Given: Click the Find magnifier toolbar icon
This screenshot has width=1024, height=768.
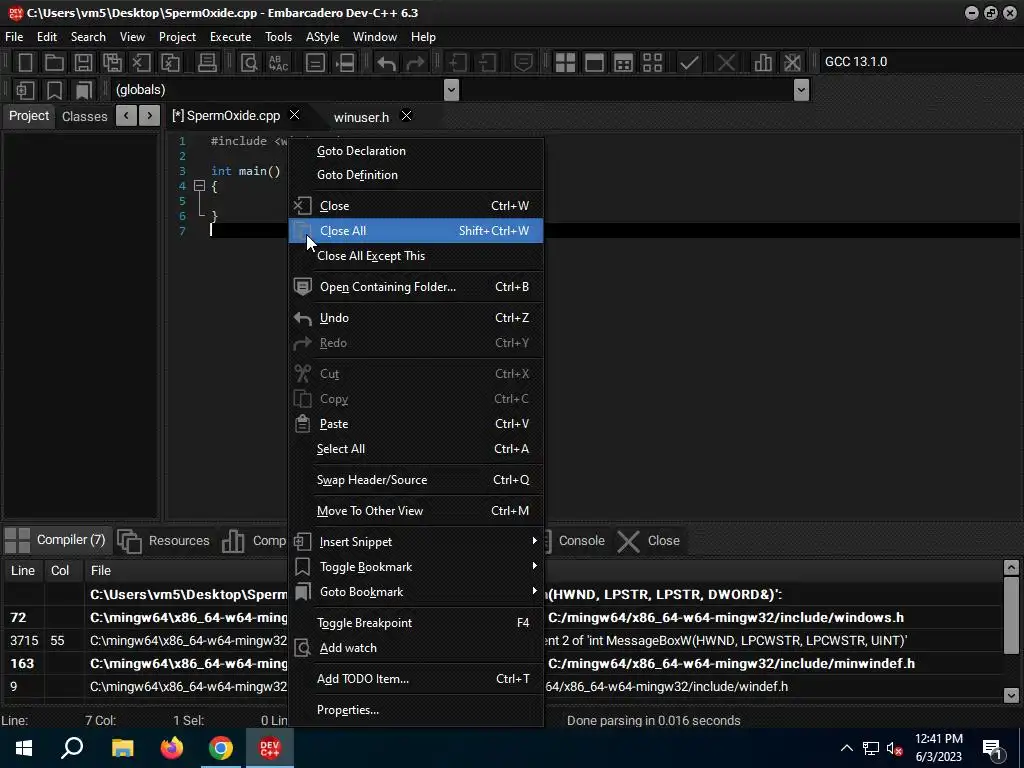Looking at the screenshot, I should pyautogui.click(x=249, y=62).
